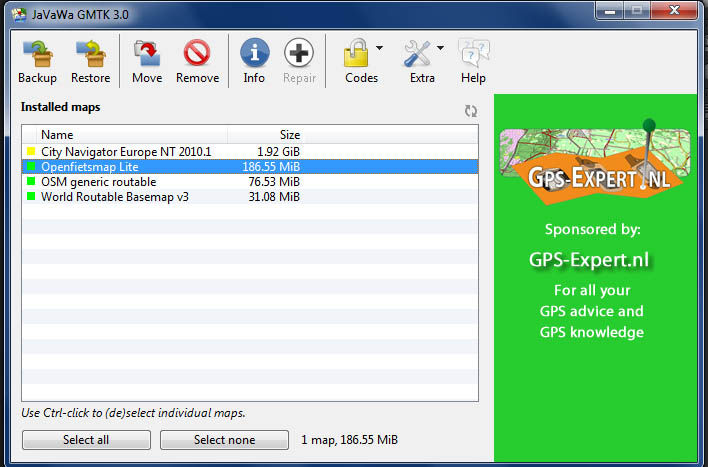Click the Extra tools icon
708x467 pixels.
coord(418,55)
